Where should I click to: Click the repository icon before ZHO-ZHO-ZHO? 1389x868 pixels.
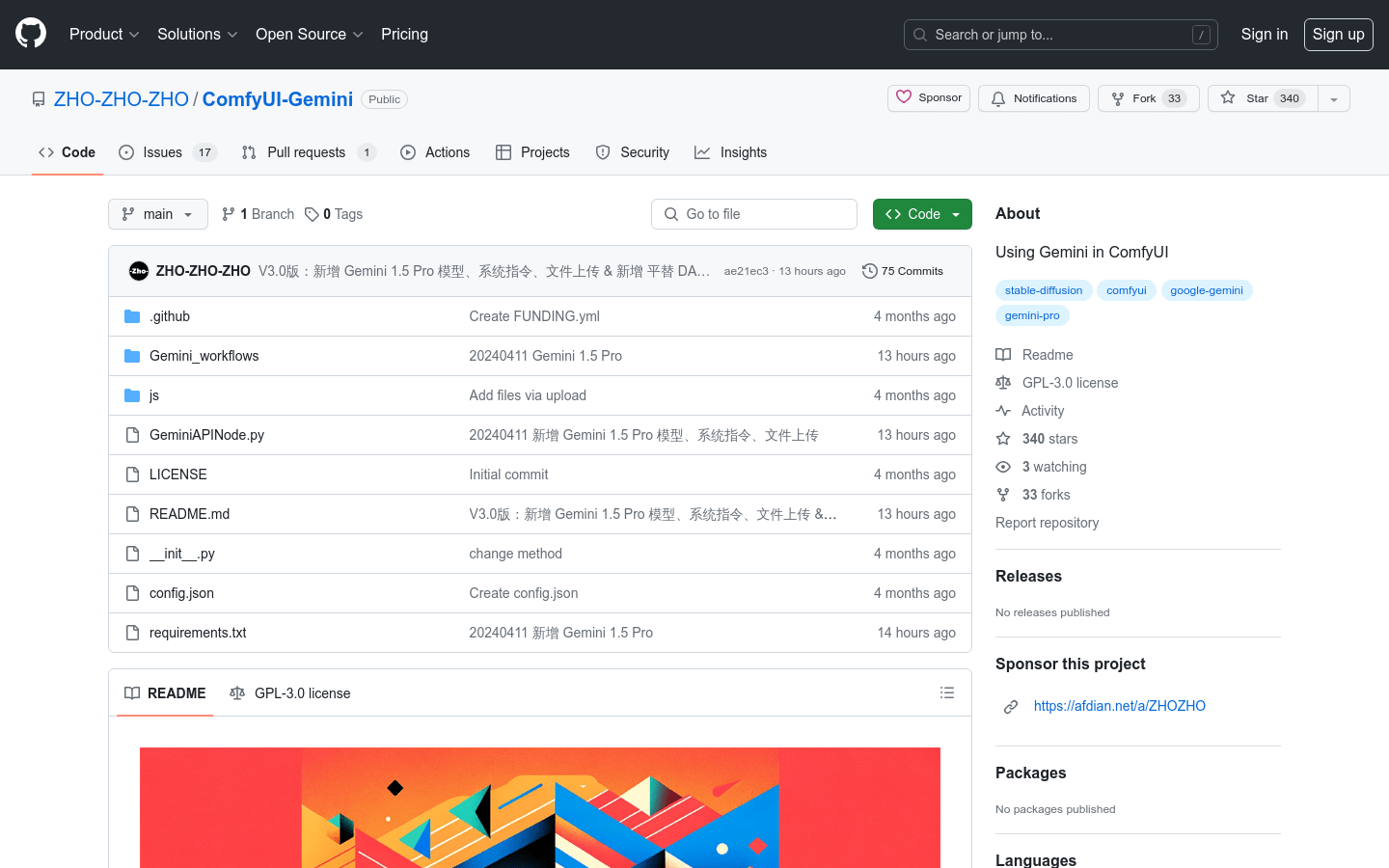click(39, 99)
